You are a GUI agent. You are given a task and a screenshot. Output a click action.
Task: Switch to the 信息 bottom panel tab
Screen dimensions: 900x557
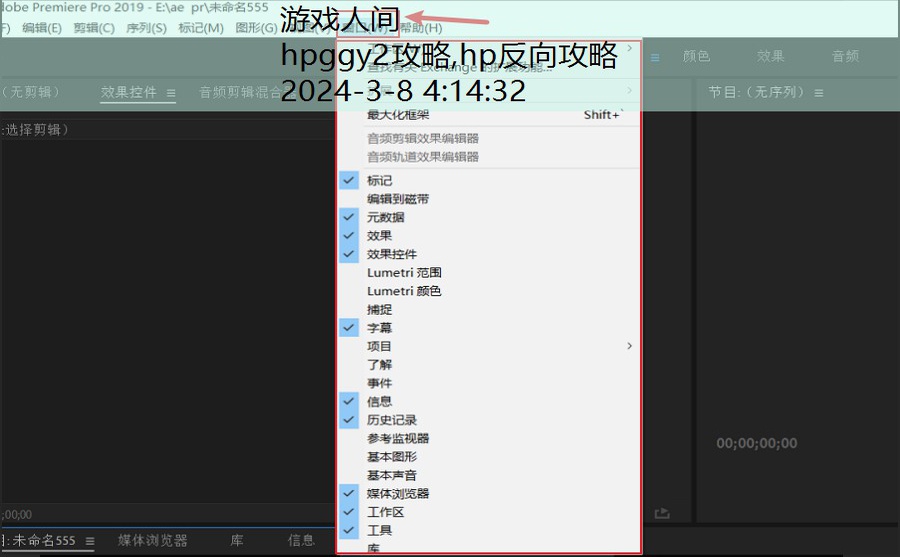pos(301,540)
